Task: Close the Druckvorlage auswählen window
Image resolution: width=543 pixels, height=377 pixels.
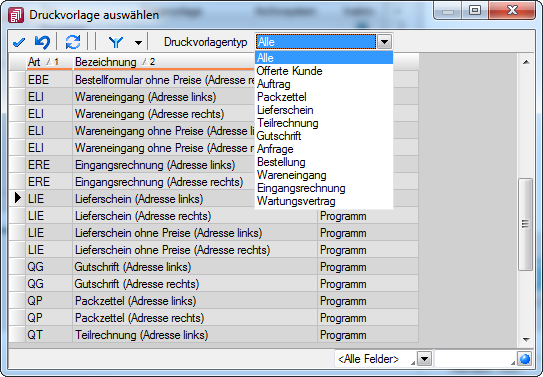Action: [512, 10]
